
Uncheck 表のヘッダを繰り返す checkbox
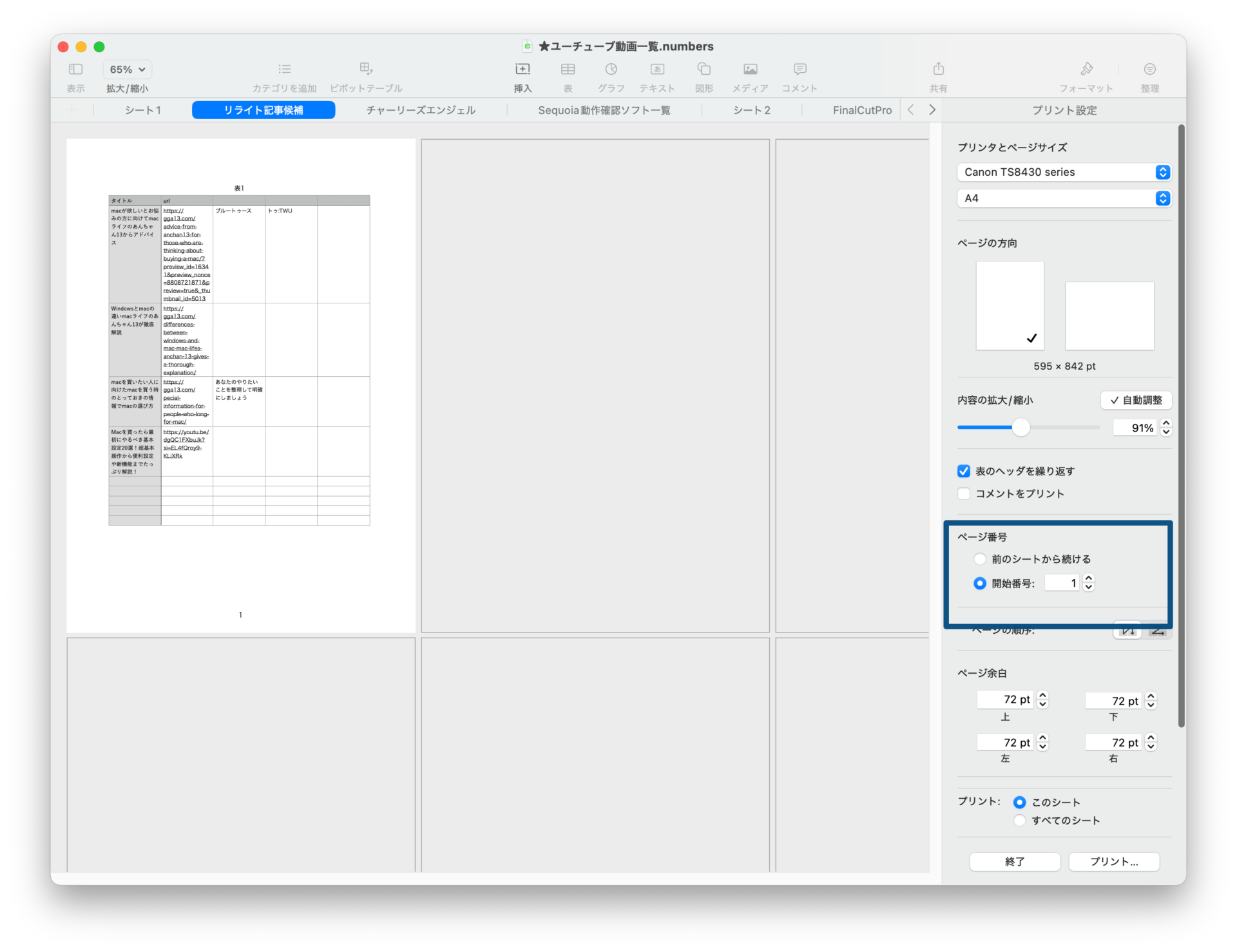pos(964,471)
